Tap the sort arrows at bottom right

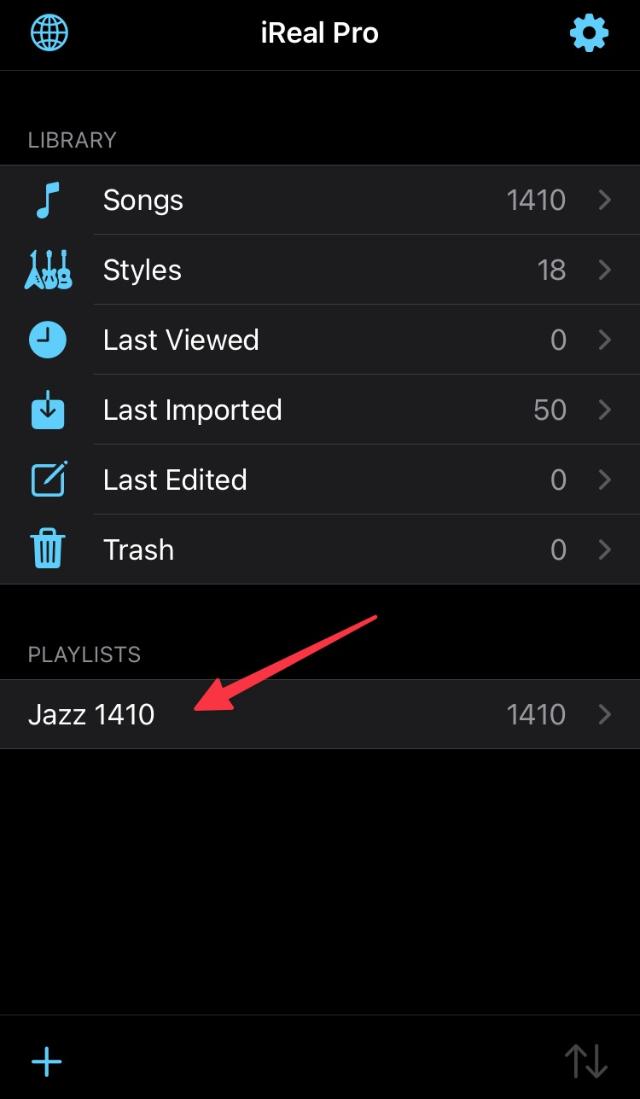pyautogui.click(x=588, y=1062)
